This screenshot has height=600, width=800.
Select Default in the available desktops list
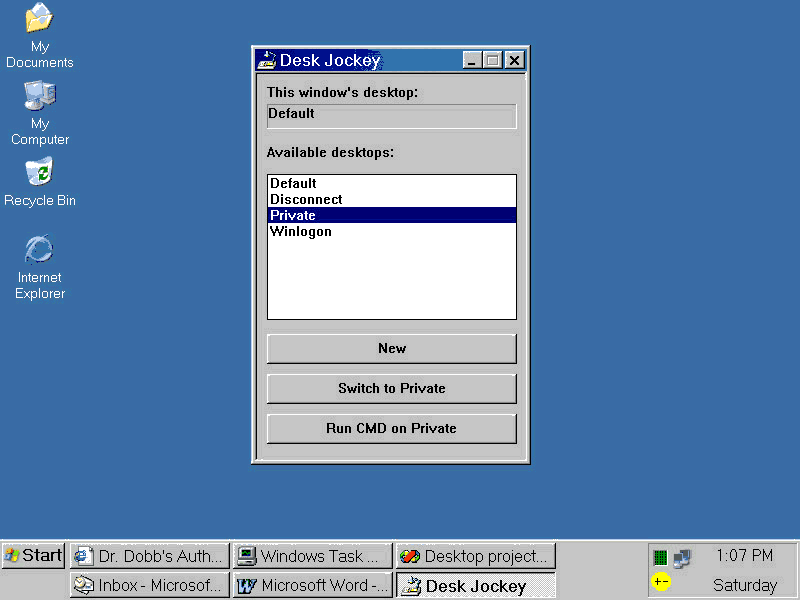coord(293,184)
